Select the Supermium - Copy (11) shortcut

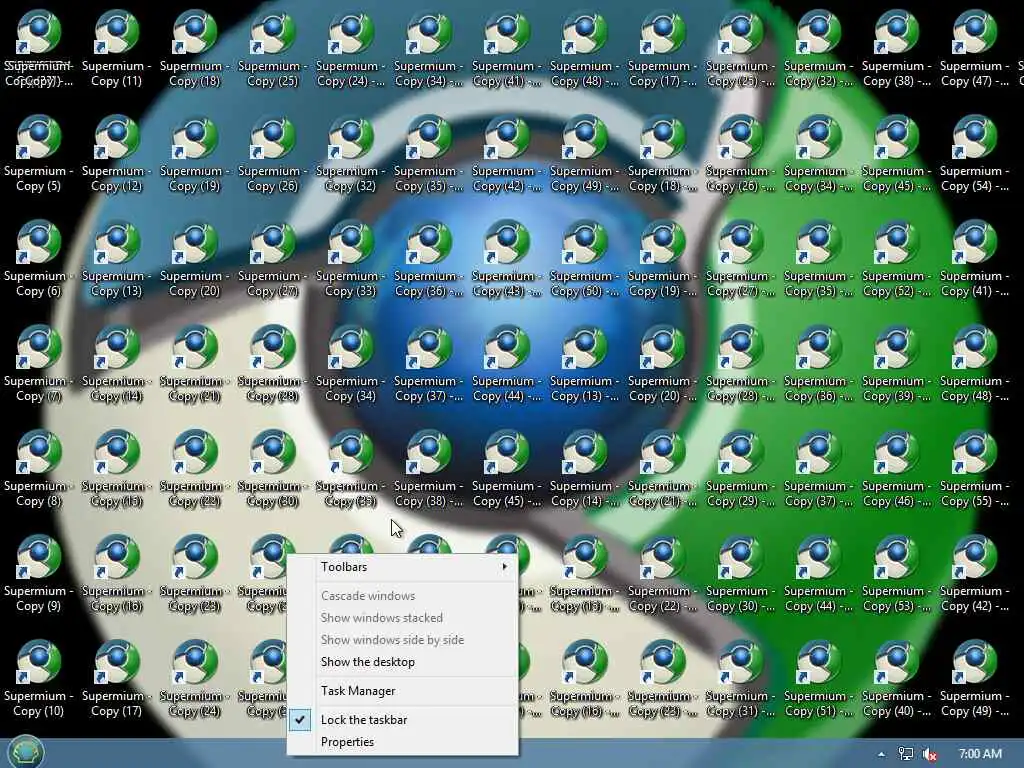(116, 49)
